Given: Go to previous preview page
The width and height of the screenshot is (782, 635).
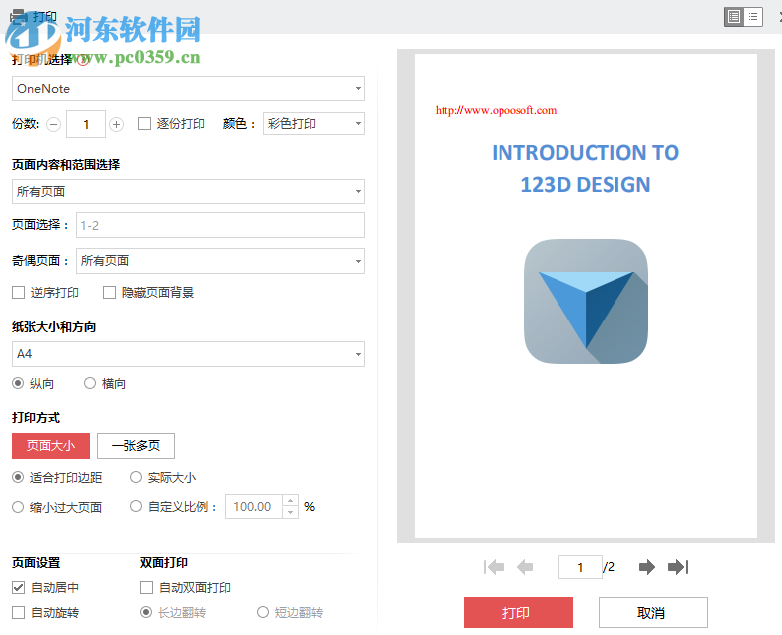Looking at the screenshot, I should tap(525, 567).
